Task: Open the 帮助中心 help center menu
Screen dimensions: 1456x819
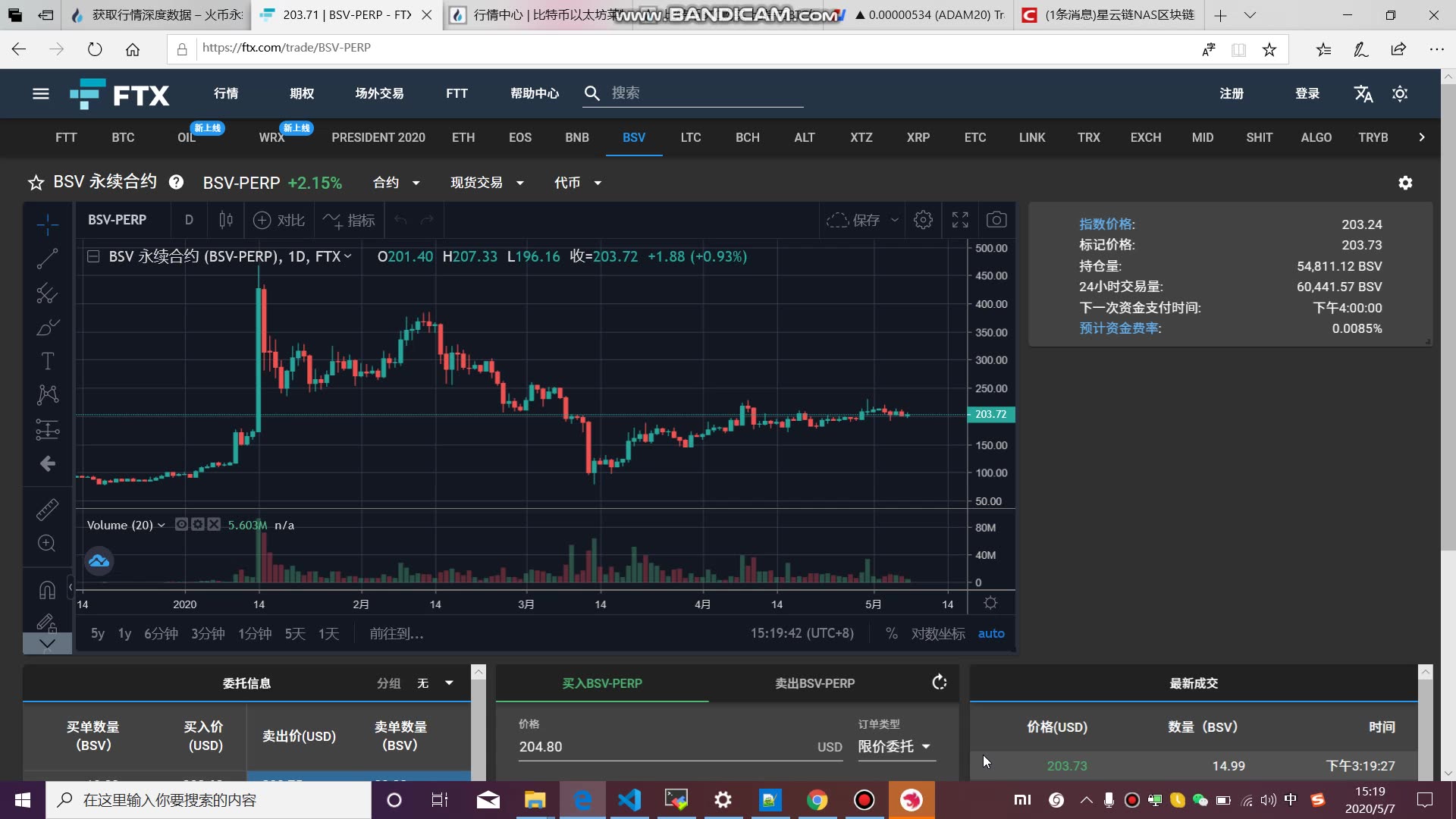Action: click(x=535, y=93)
